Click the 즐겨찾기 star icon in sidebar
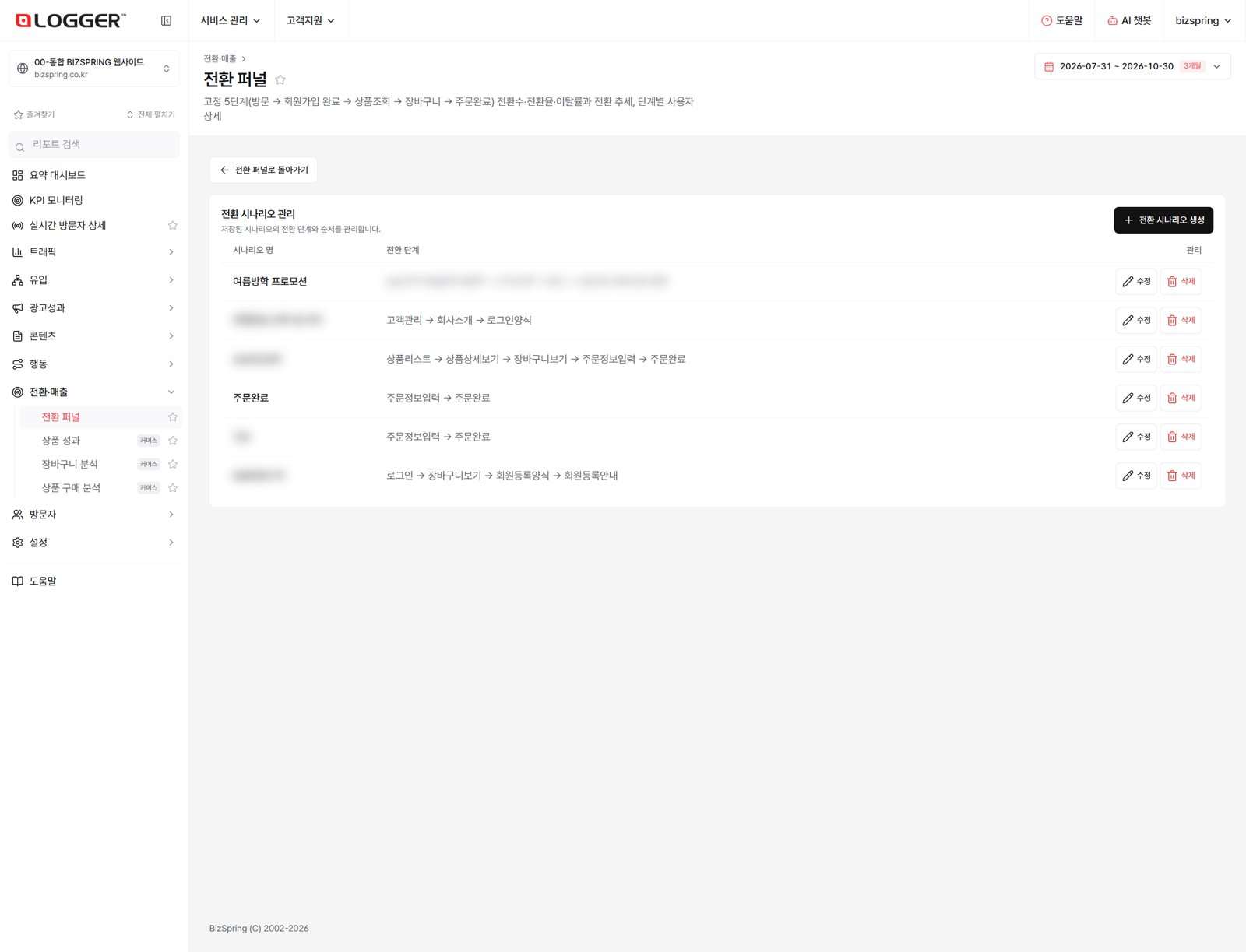 point(18,115)
